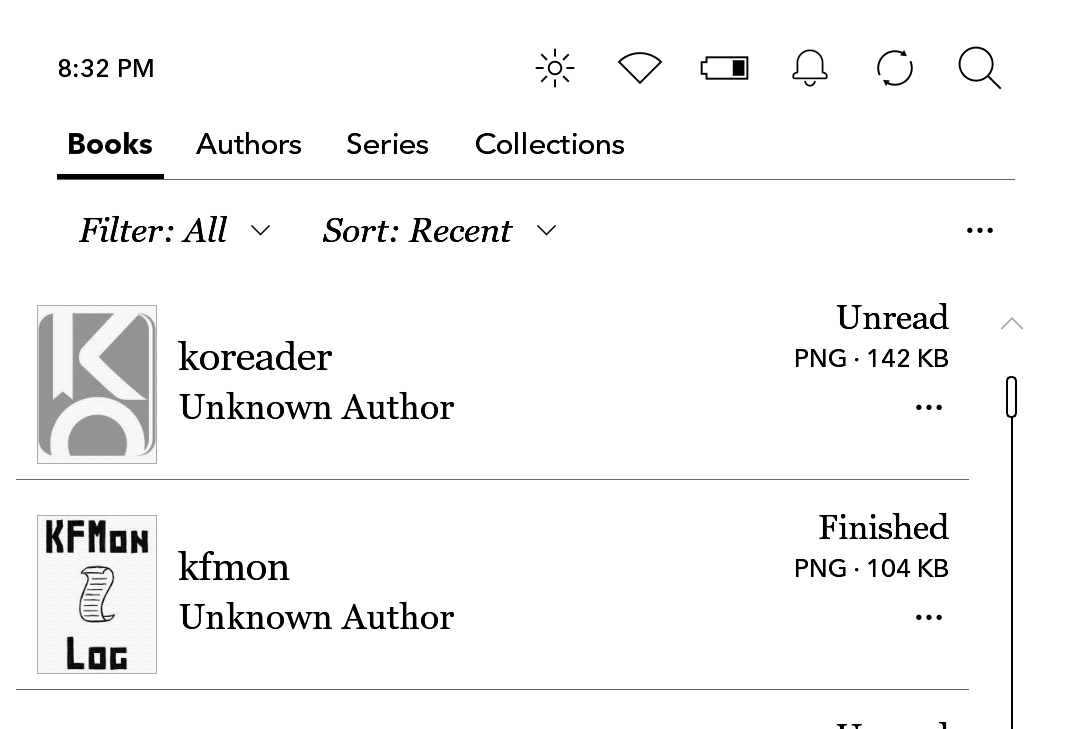Tap the sync circular arrows icon
This screenshot has width=1070, height=729.
(895, 69)
